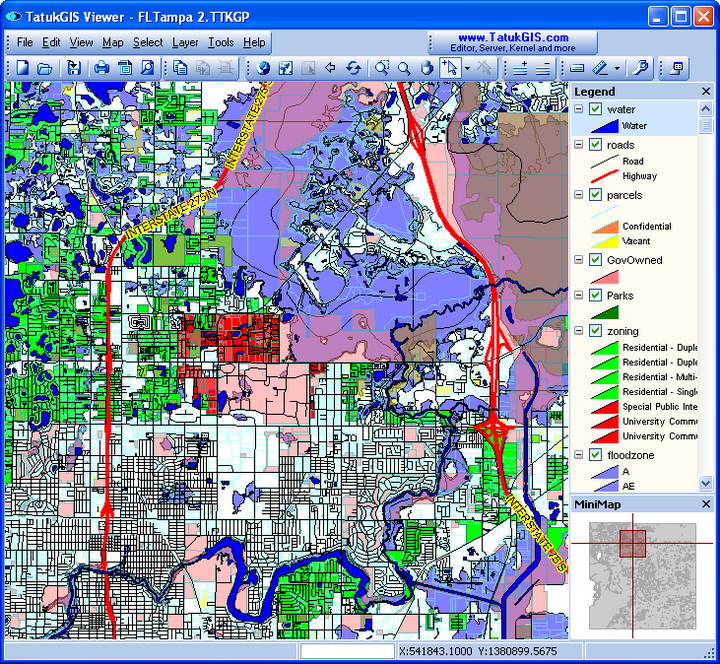Click the empty status bar field

348,651
